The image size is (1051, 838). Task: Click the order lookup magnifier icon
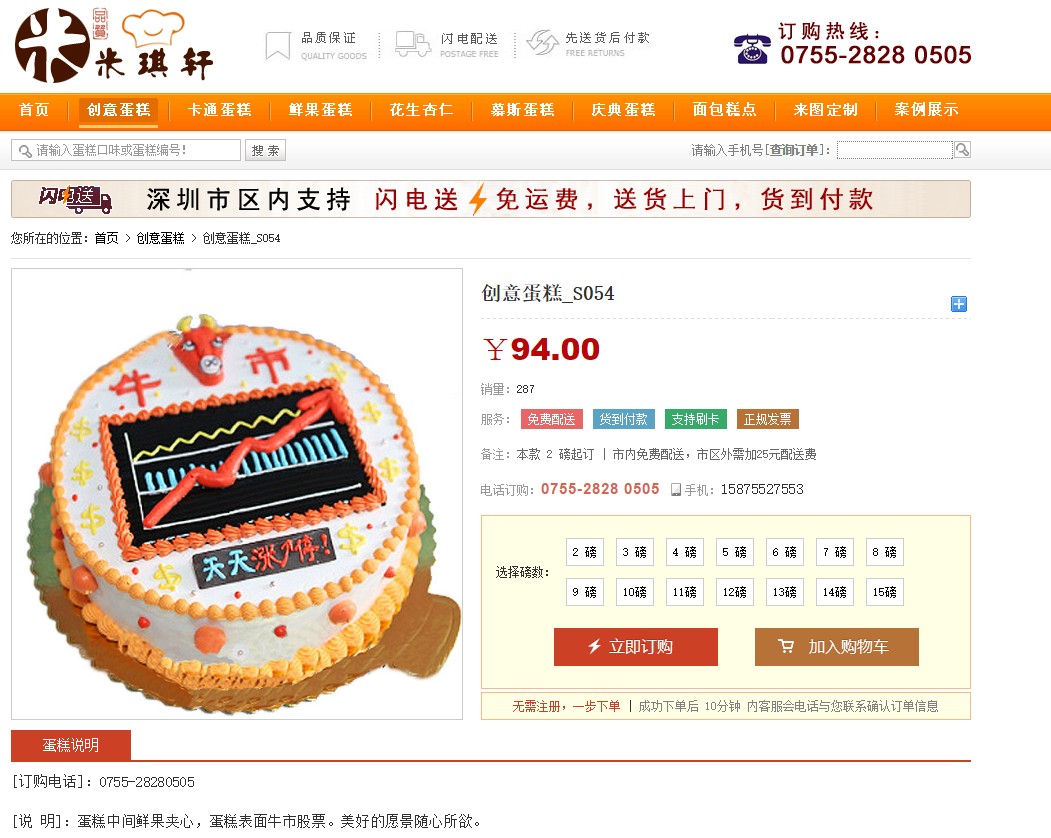962,149
